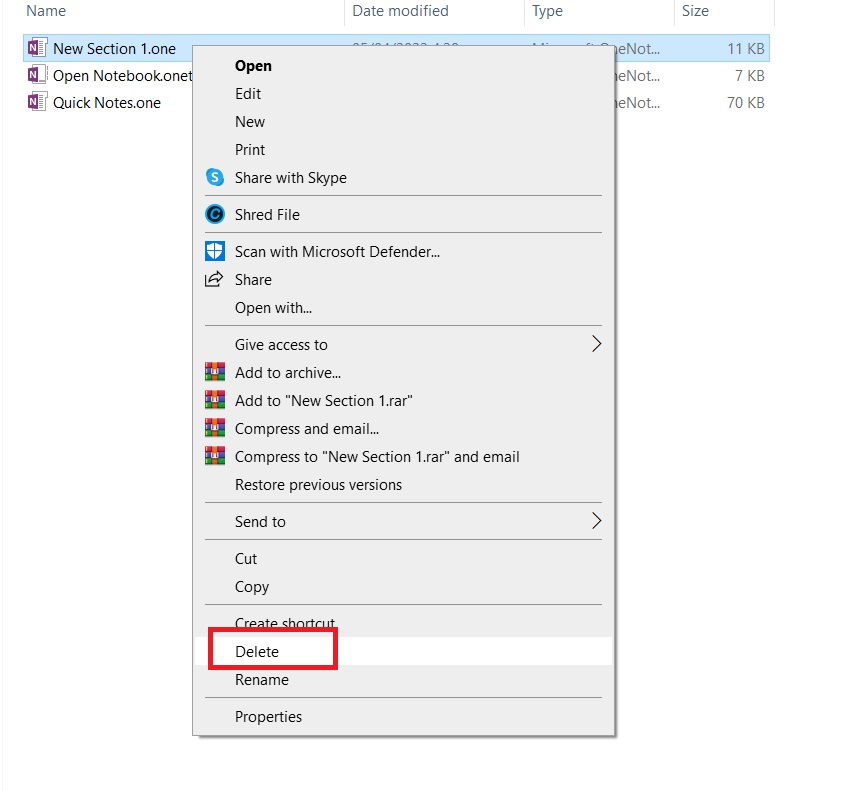Click the OneNote icon beside New Section 1.one
Image resolution: width=853 pixels, height=791 pixels.
[36, 47]
